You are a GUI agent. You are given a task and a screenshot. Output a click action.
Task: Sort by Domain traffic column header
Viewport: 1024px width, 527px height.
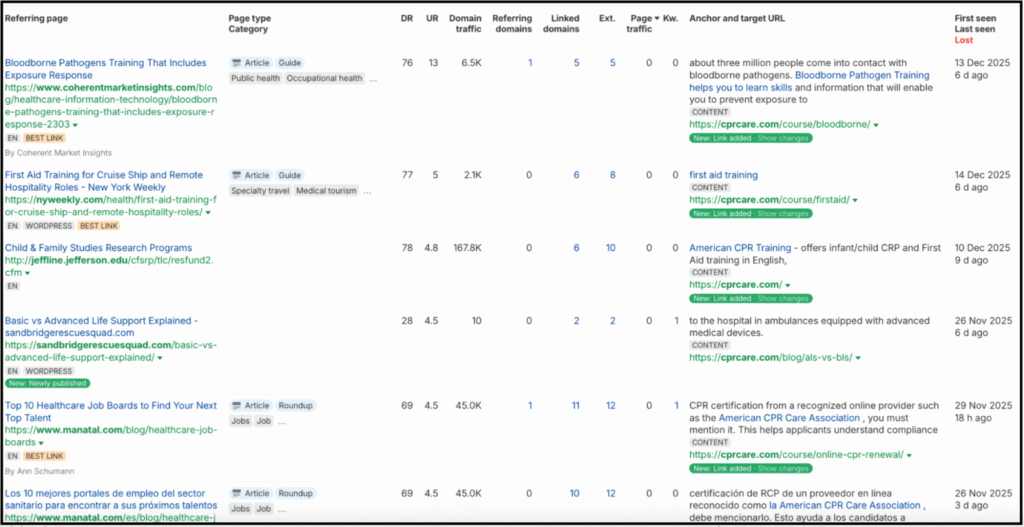tap(466, 24)
